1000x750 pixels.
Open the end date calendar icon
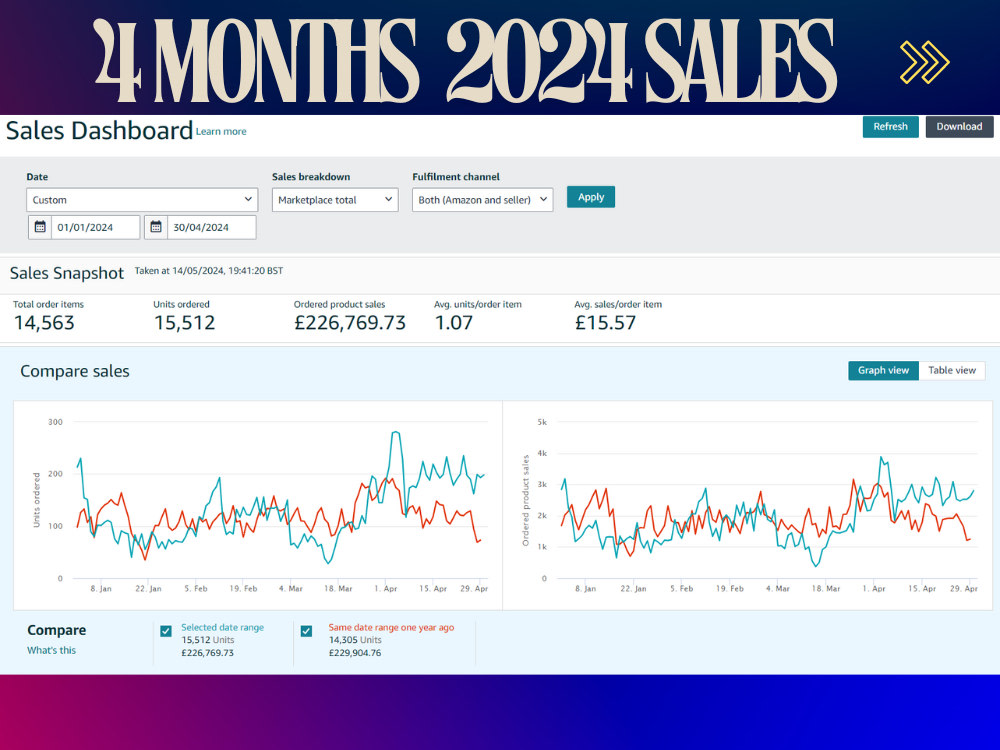pyautogui.click(x=156, y=227)
